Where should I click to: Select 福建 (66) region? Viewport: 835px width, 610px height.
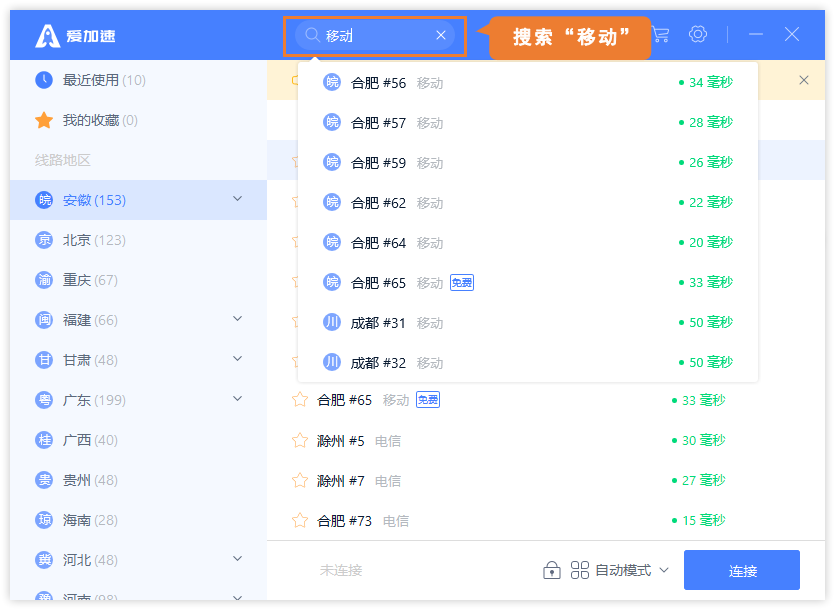(138, 320)
